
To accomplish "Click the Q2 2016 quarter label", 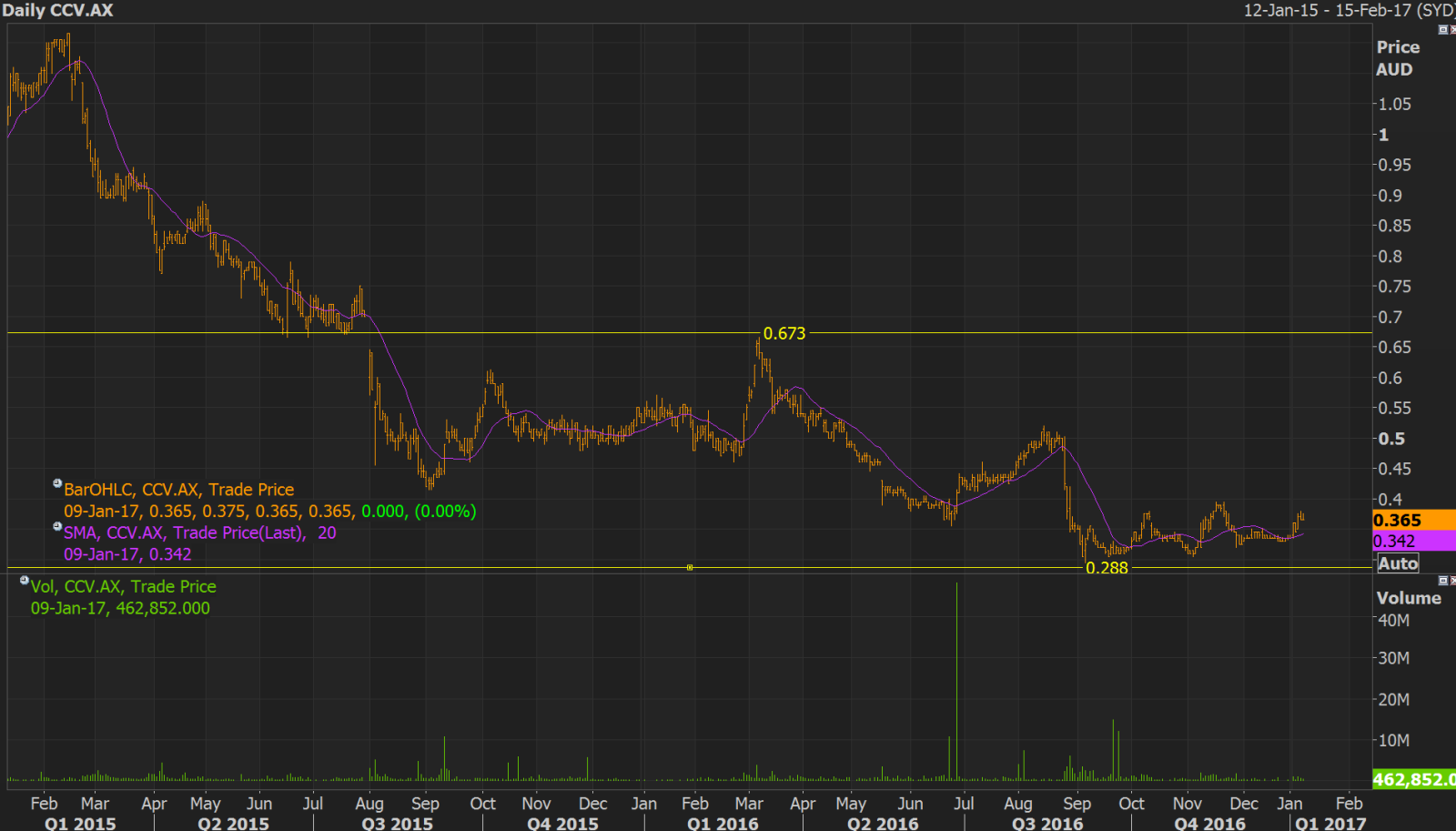I will 883,823.
